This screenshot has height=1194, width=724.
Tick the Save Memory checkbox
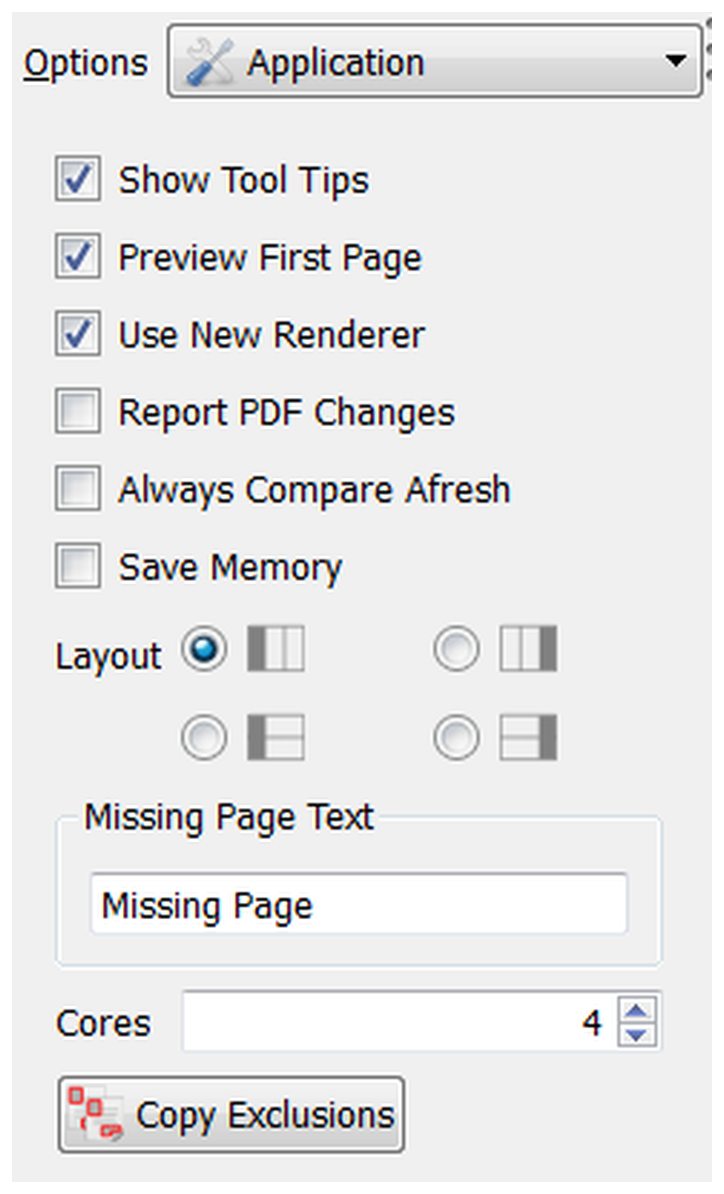77,566
